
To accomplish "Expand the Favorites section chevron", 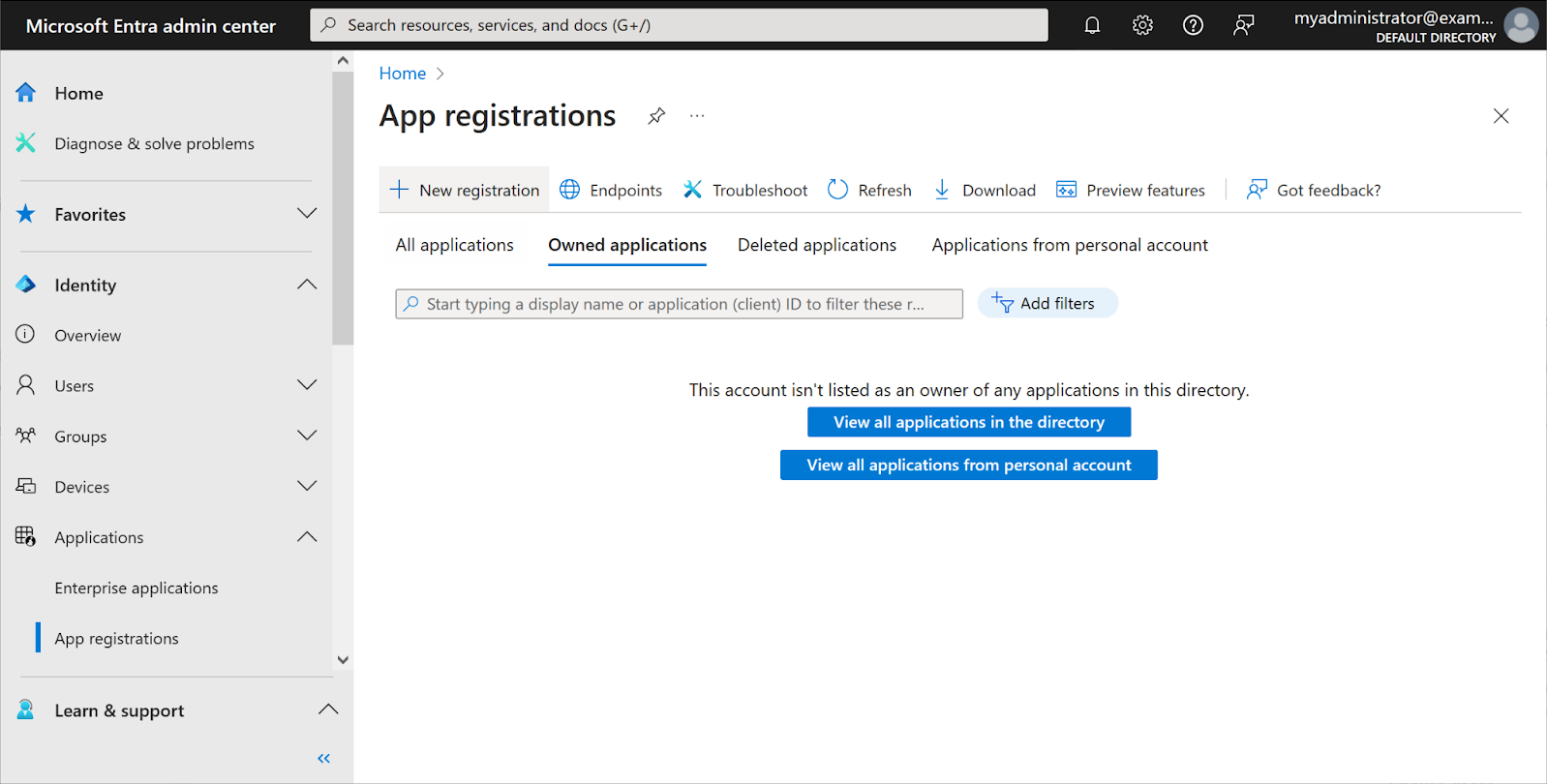I will pos(307,214).
